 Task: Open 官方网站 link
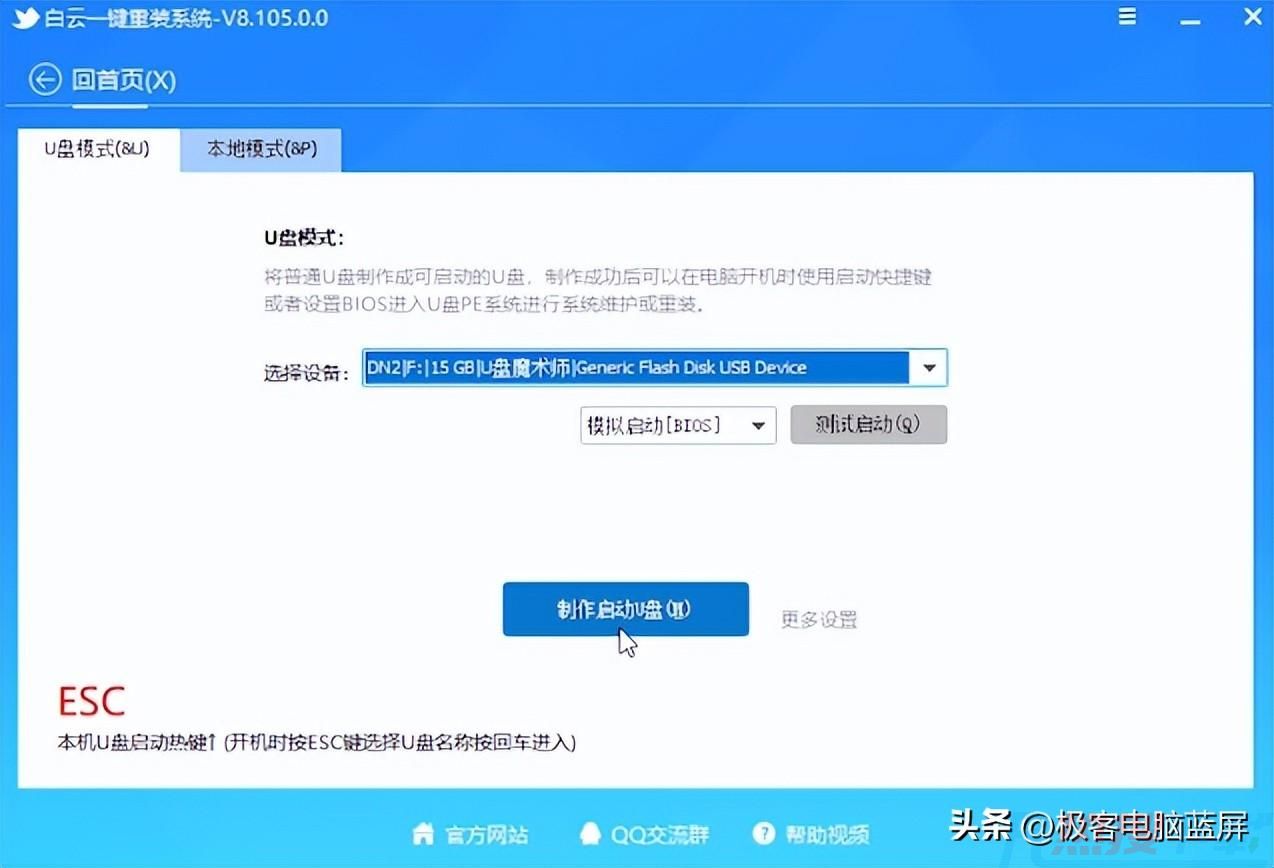point(486,834)
